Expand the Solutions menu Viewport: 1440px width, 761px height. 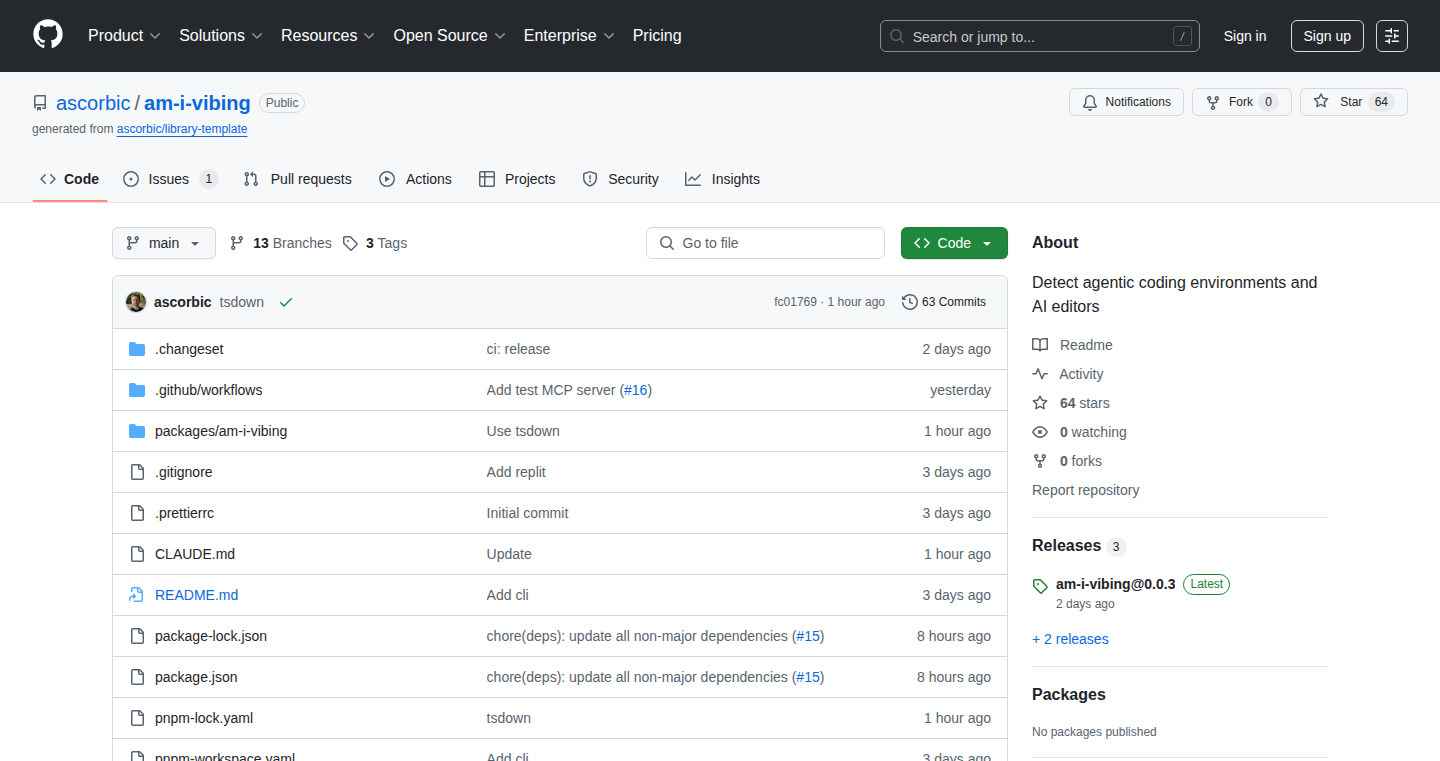tap(221, 36)
